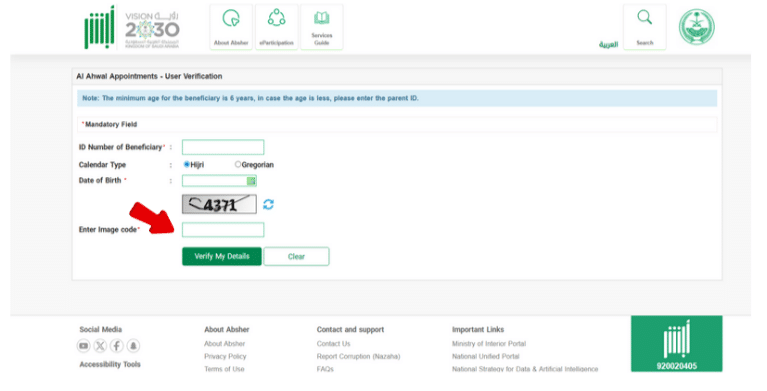
Task: Open the FAQs footer link
Action: [325, 369]
